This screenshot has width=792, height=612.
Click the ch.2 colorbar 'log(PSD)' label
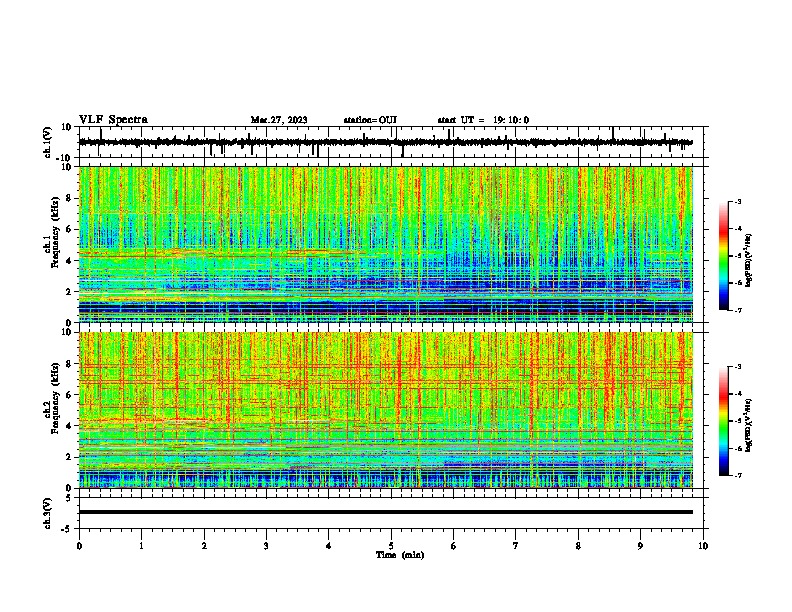(x=749, y=425)
